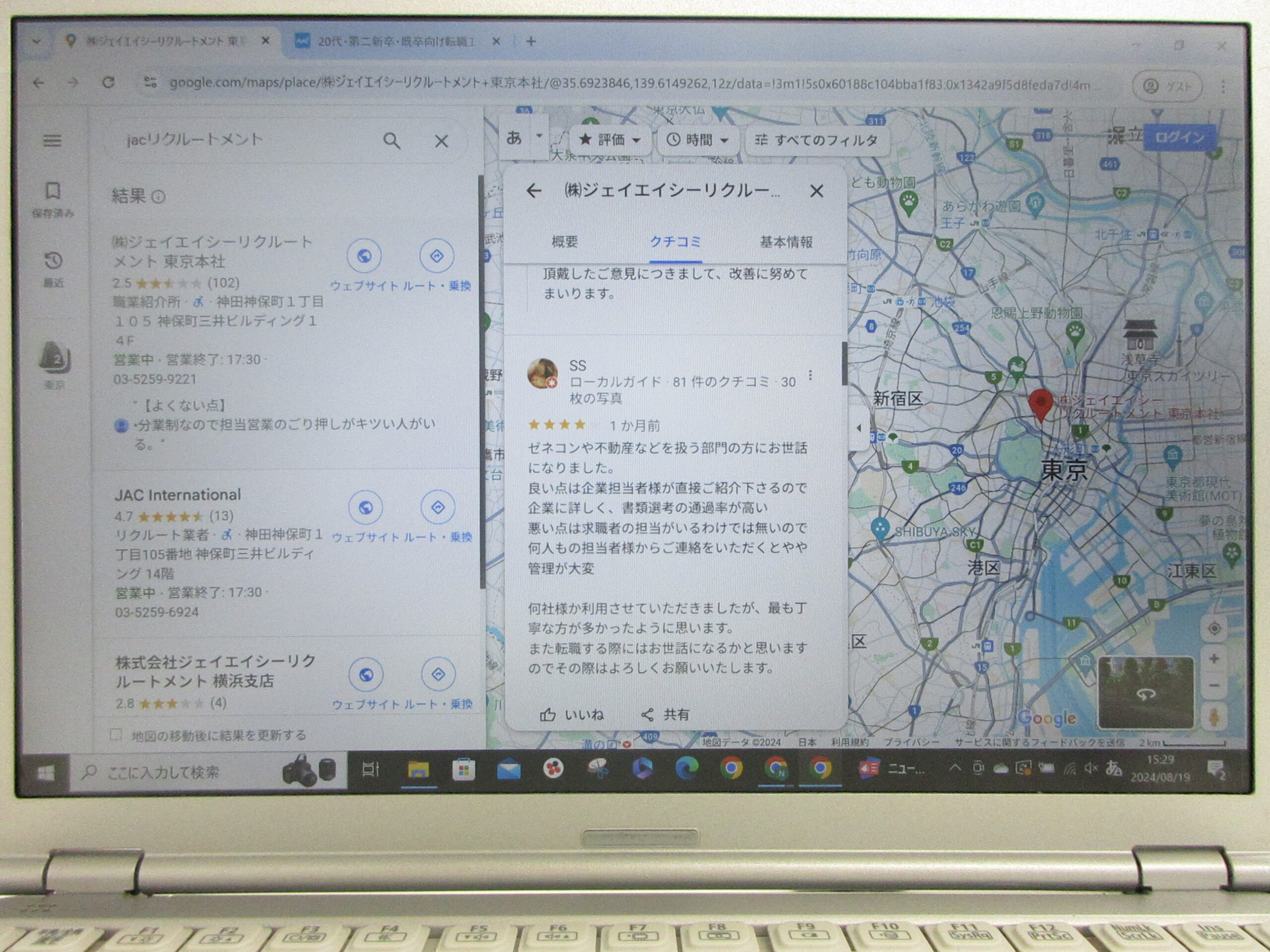Show hidden system tray icons
Image resolution: width=1270 pixels, height=952 pixels.
955,767
